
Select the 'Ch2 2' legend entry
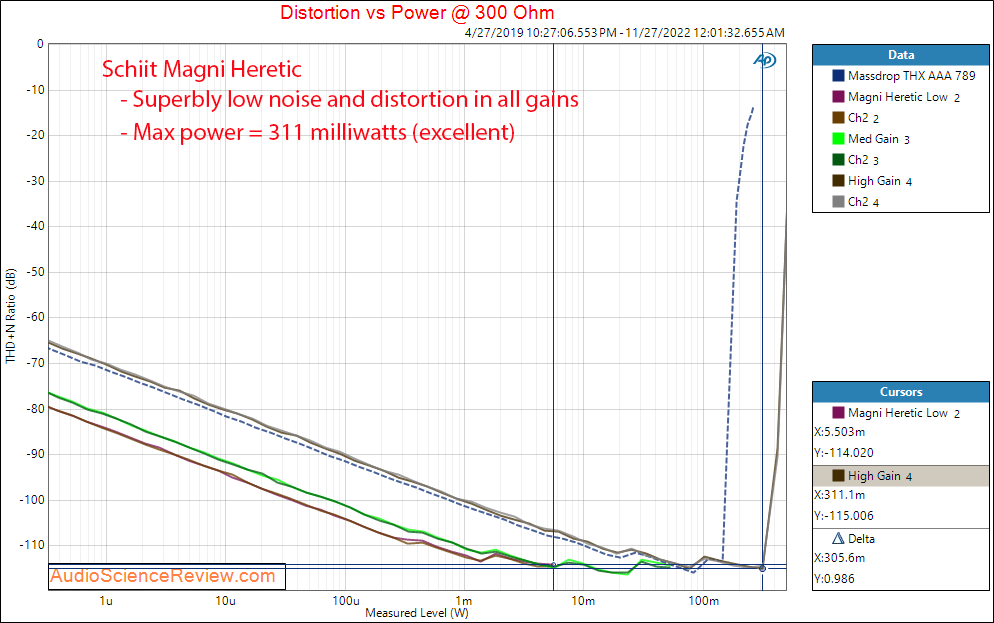855,118
